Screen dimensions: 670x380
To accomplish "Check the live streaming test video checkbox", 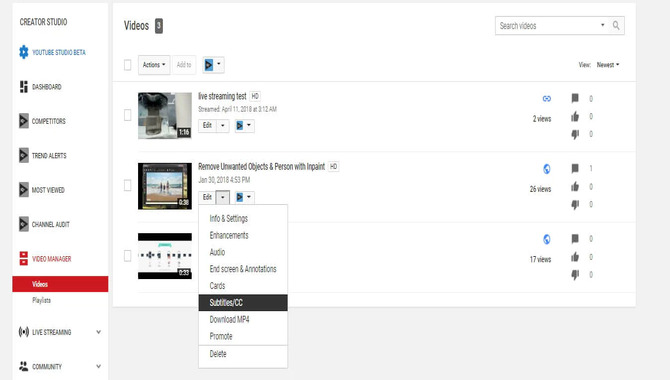I will [127, 115].
